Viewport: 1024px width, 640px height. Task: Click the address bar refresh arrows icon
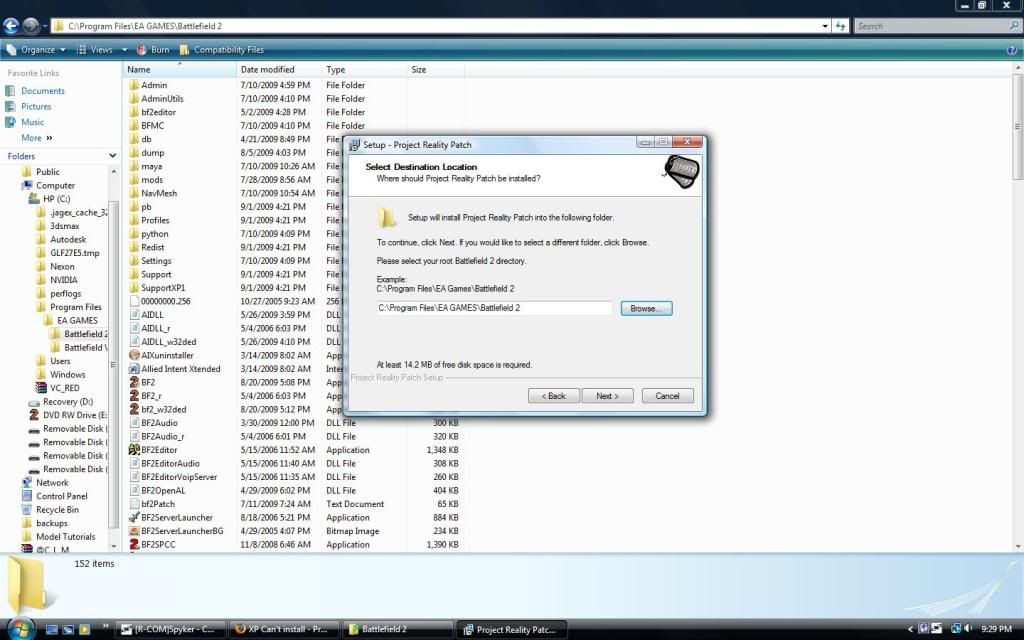click(841, 26)
